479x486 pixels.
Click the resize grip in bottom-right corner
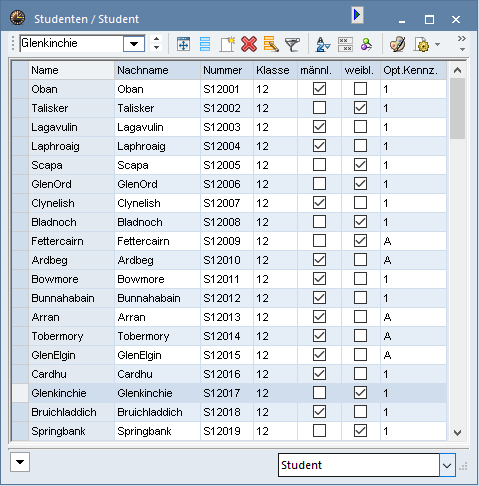[x=463, y=466]
